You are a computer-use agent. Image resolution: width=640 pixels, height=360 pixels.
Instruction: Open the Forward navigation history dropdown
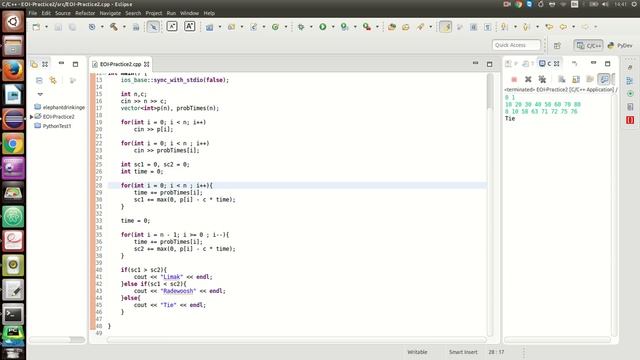coord(596,27)
